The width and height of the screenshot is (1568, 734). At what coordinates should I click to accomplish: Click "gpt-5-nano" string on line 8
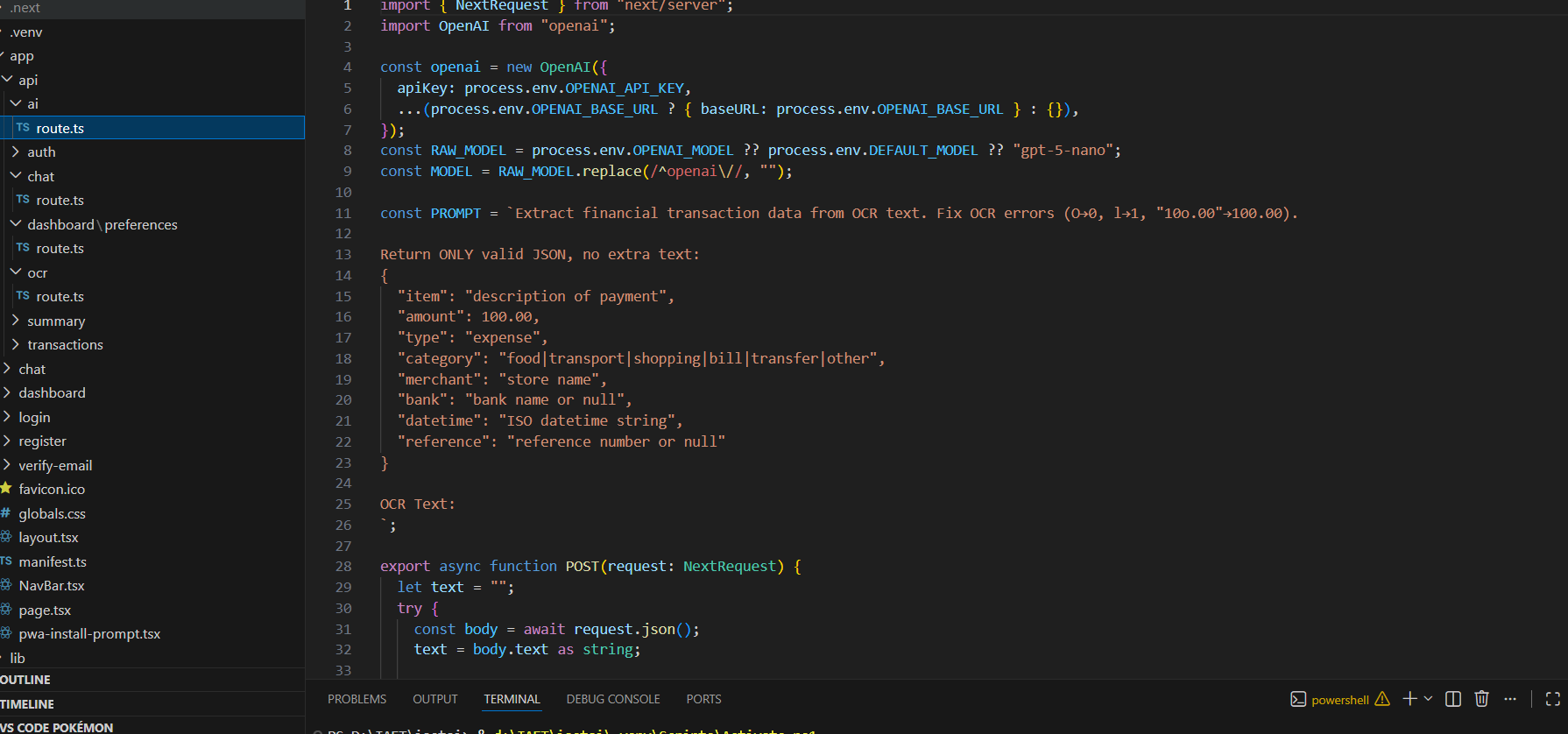pos(1063,151)
